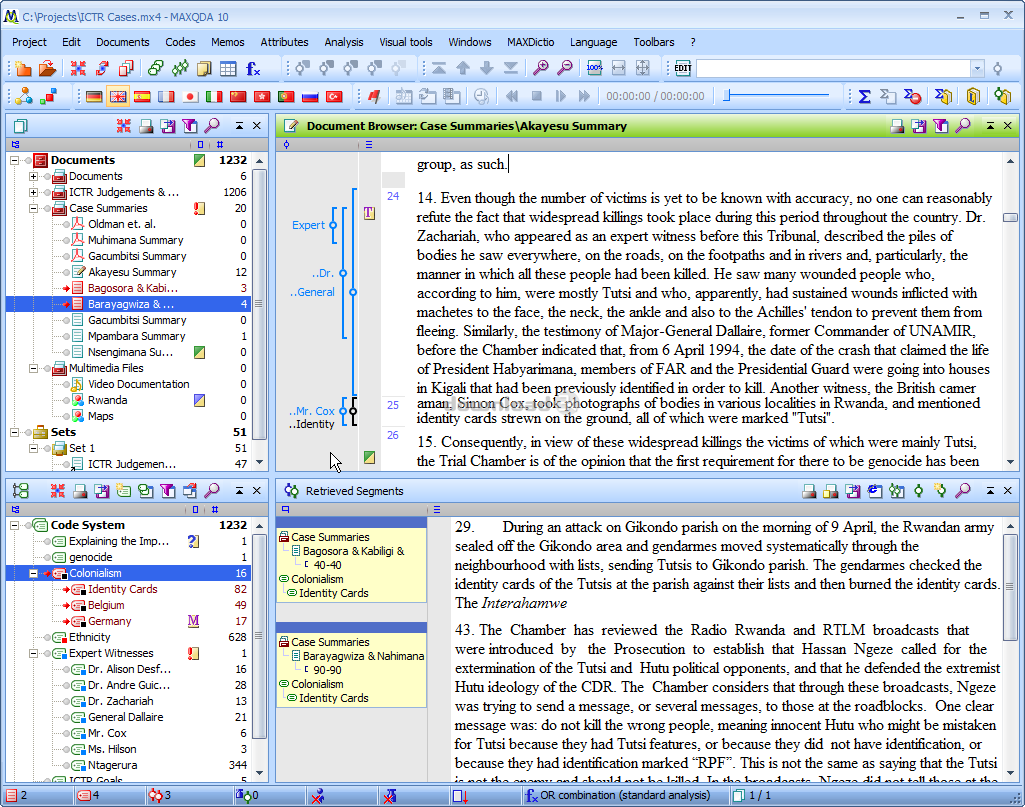Click the New Project icon in toolbar
Viewport: 1025px width, 807px height.
tap(23, 68)
